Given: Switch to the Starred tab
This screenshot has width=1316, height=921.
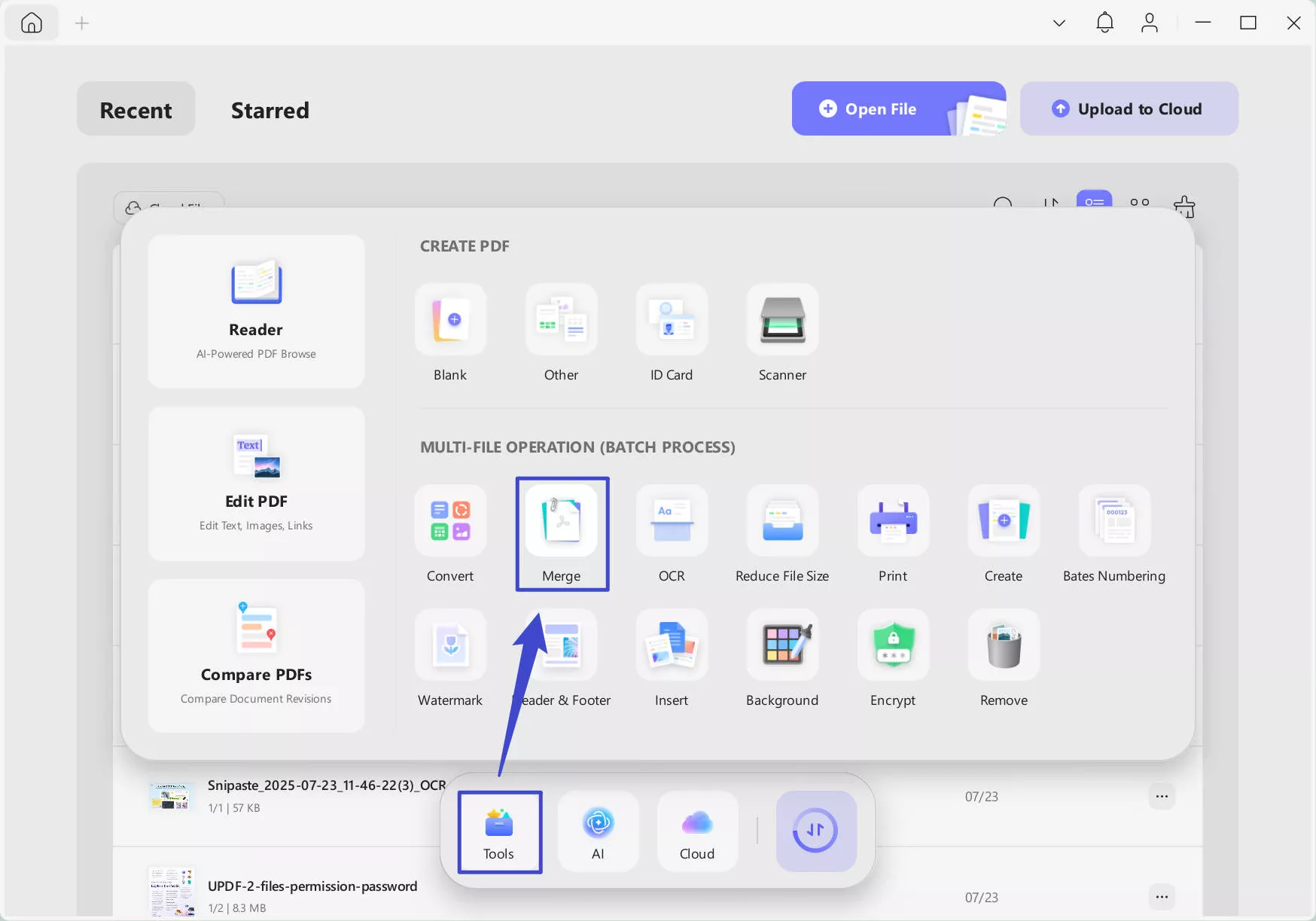Looking at the screenshot, I should click(x=270, y=110).
